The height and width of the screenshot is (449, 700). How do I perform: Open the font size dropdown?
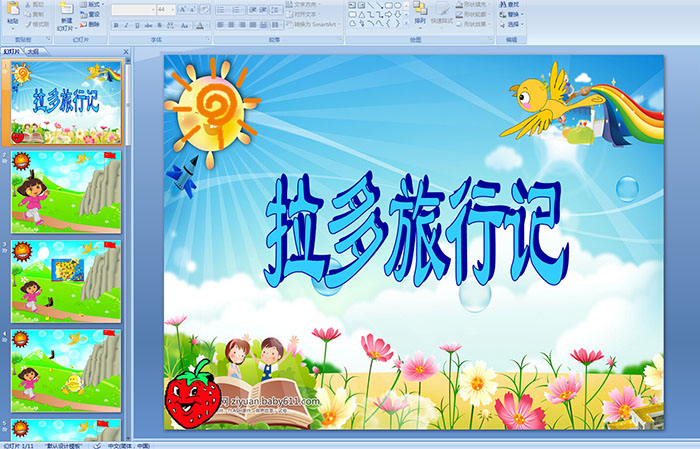click(174, 9)
